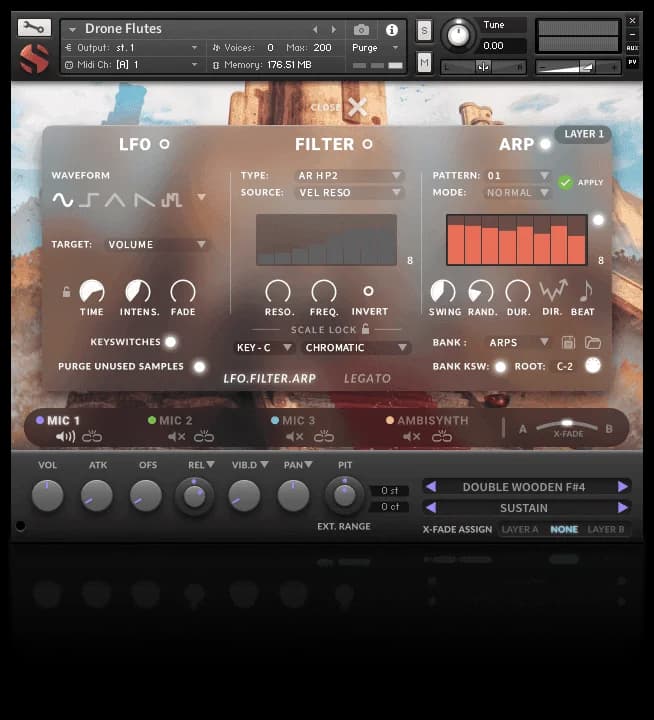654x720 pixels.
Task: Select the LFO.FILTER.ARP tab
Action: pyautogui.click(x=270, y=379)
